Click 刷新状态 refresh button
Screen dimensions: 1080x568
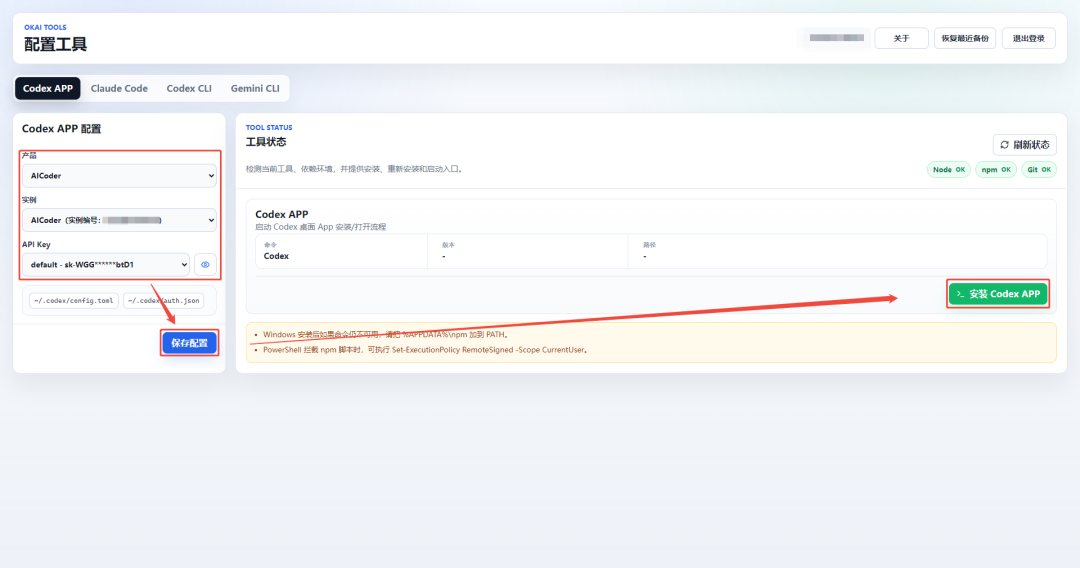tap(1024, 145)
